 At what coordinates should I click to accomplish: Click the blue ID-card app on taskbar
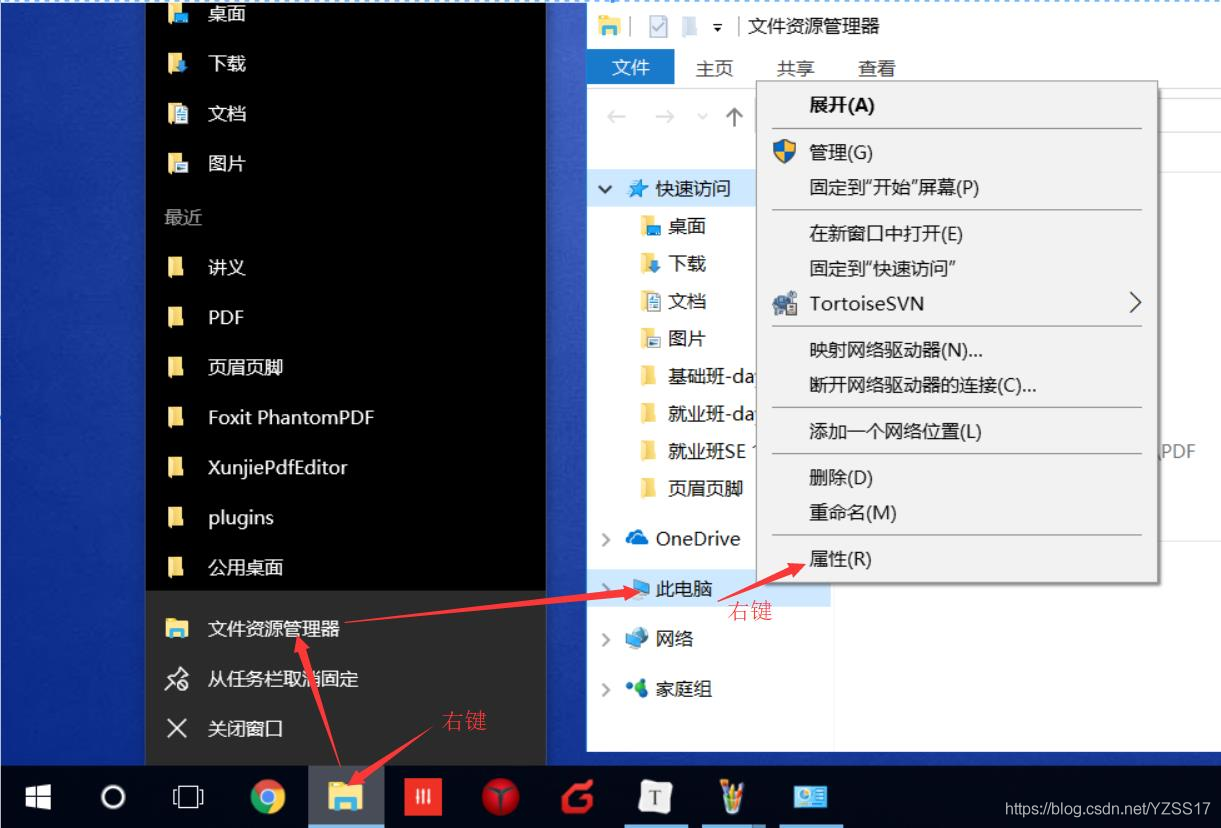(810, 797)
